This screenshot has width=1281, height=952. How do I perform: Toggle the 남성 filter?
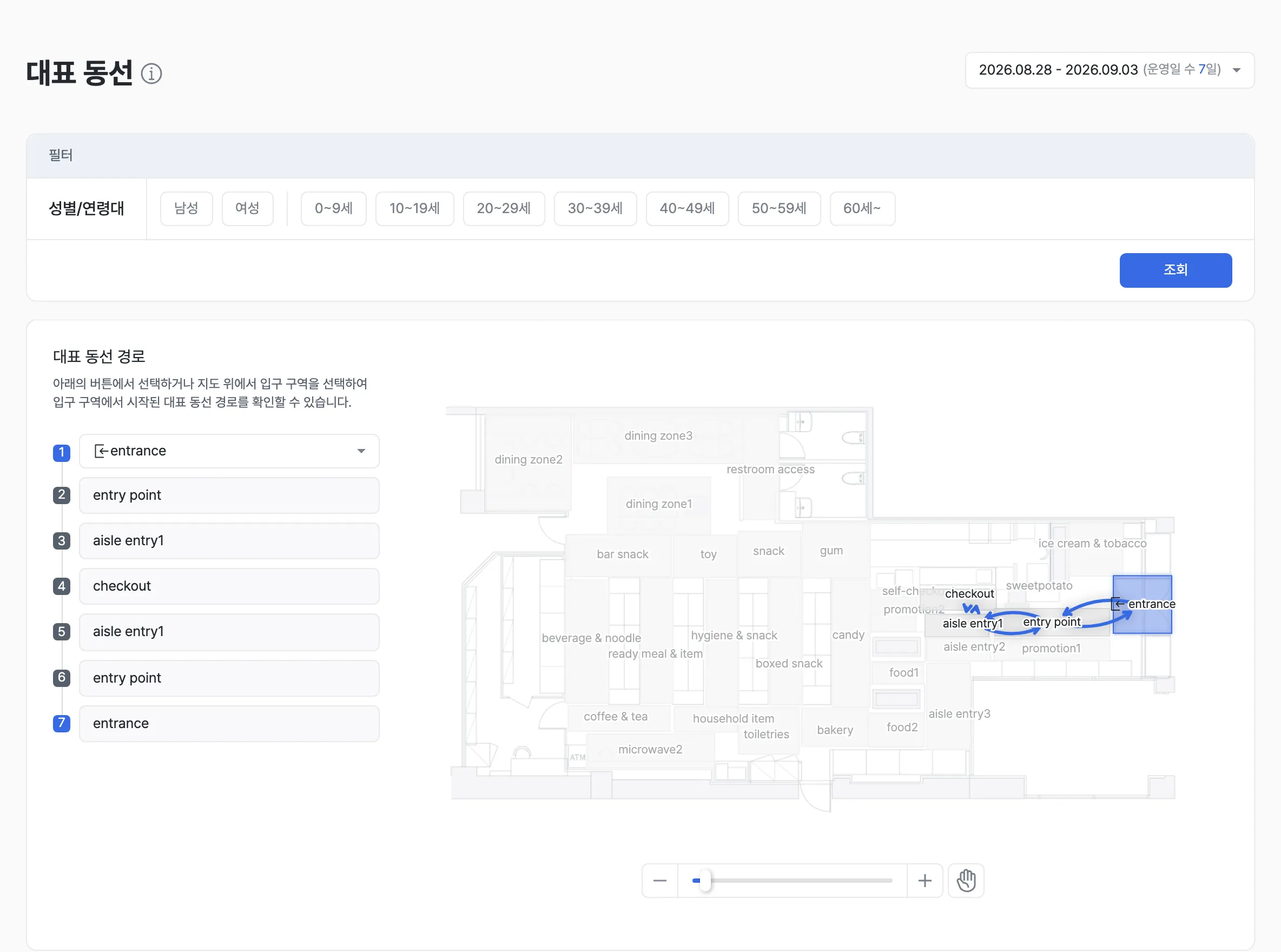click(186, 208)
